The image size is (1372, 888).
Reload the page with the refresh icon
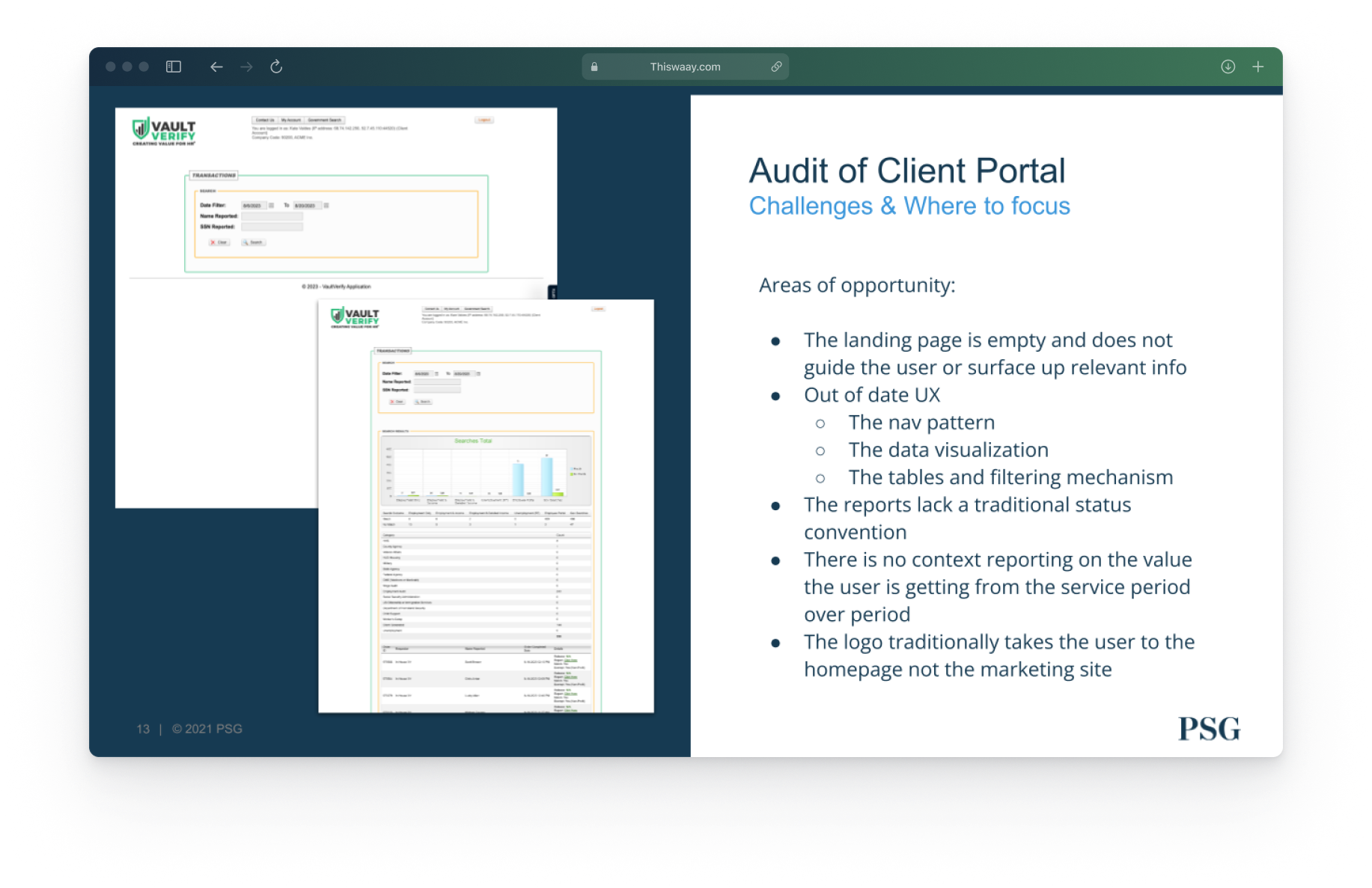[276, 67]
